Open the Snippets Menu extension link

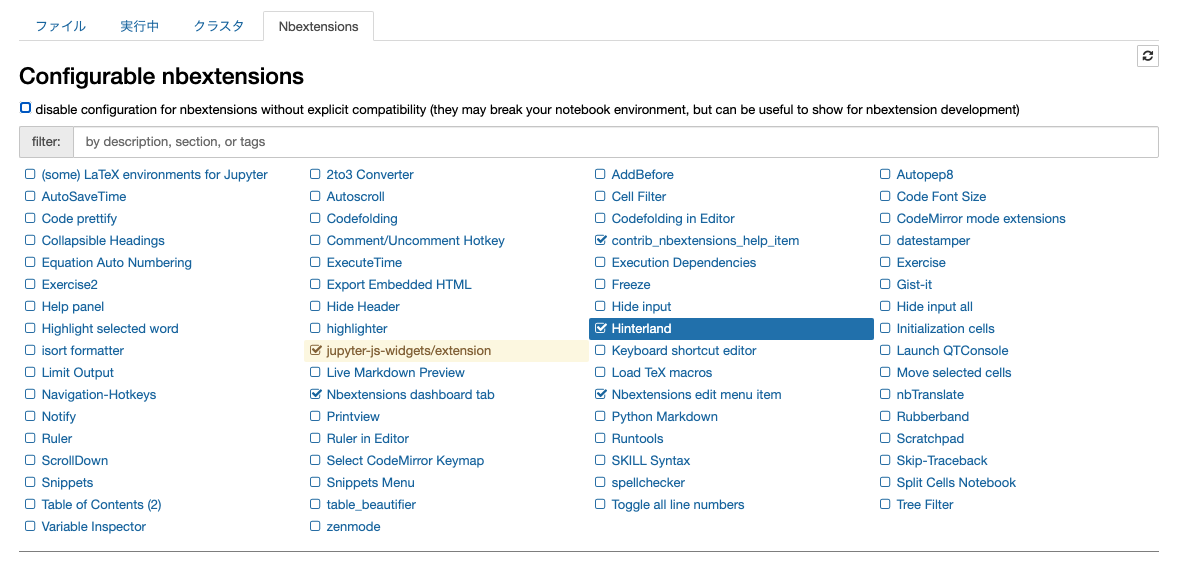(370, 482)
